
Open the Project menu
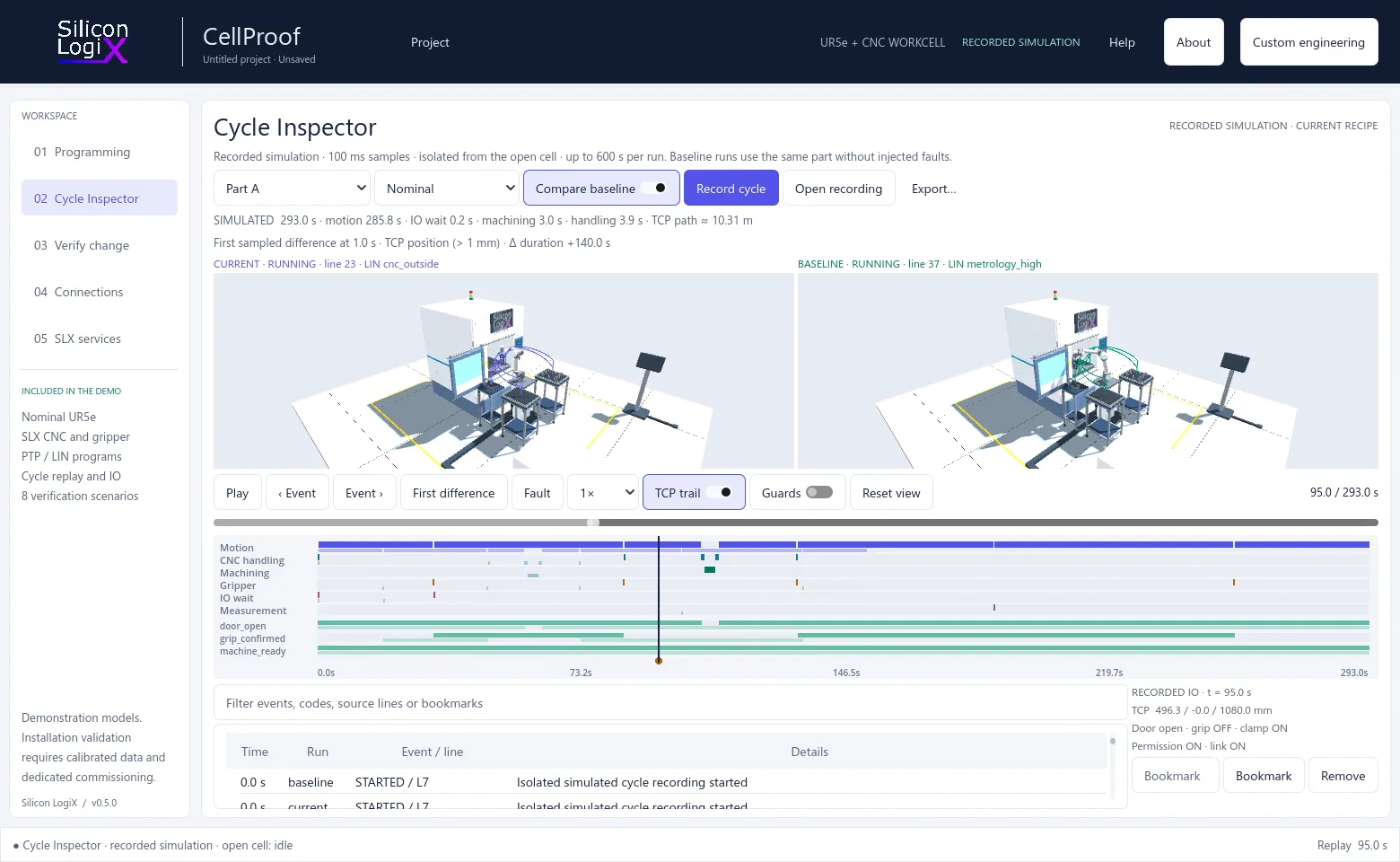(x=430, y=42)
